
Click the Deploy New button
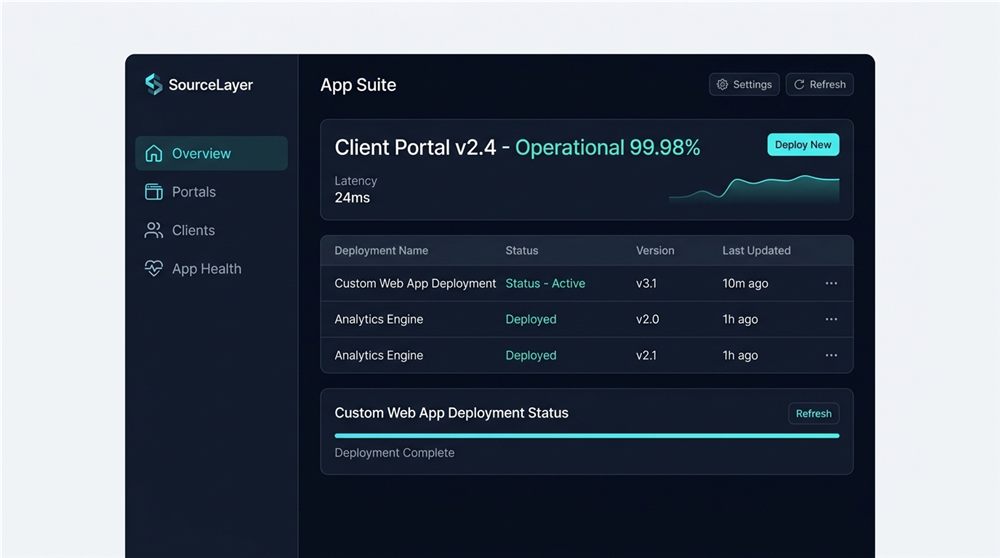[x=803, y=145]
